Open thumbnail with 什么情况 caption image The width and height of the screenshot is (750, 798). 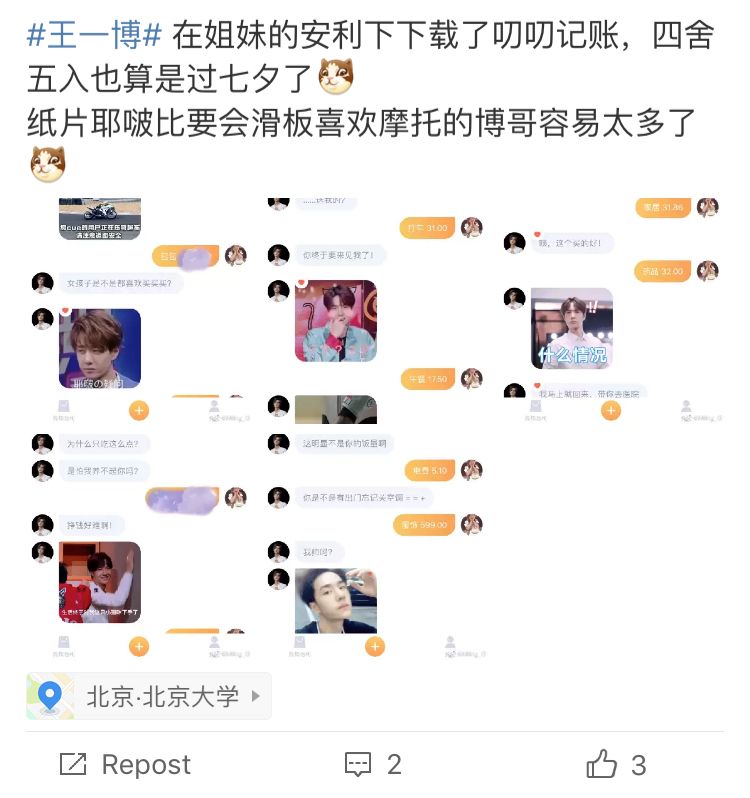[x=611, y=311]
